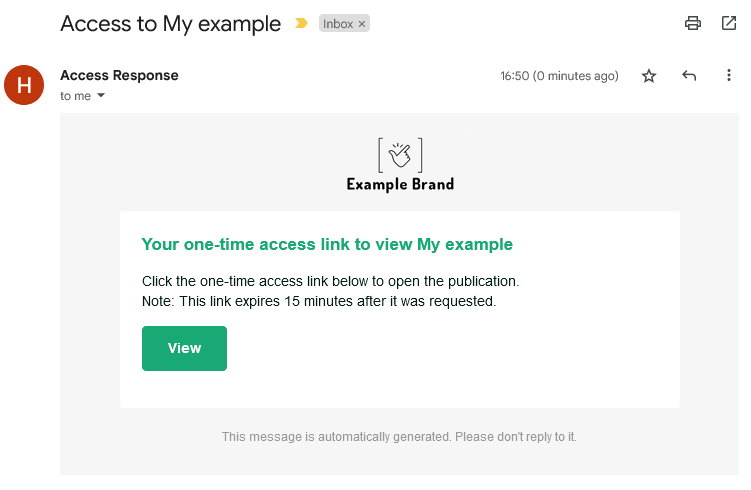The width and height of the screenshot is (751, 490).
Task: Select the Access Response sender name
Action: point(119,76)
